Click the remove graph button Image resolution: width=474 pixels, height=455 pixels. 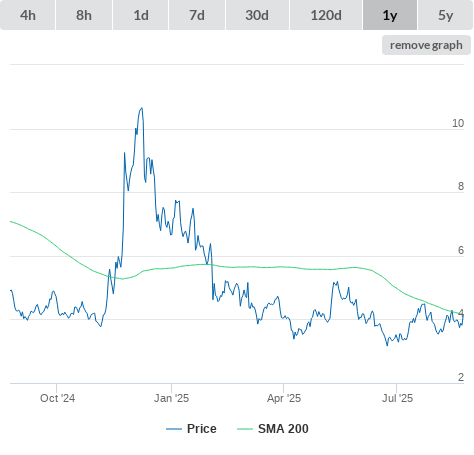[426, 45]
